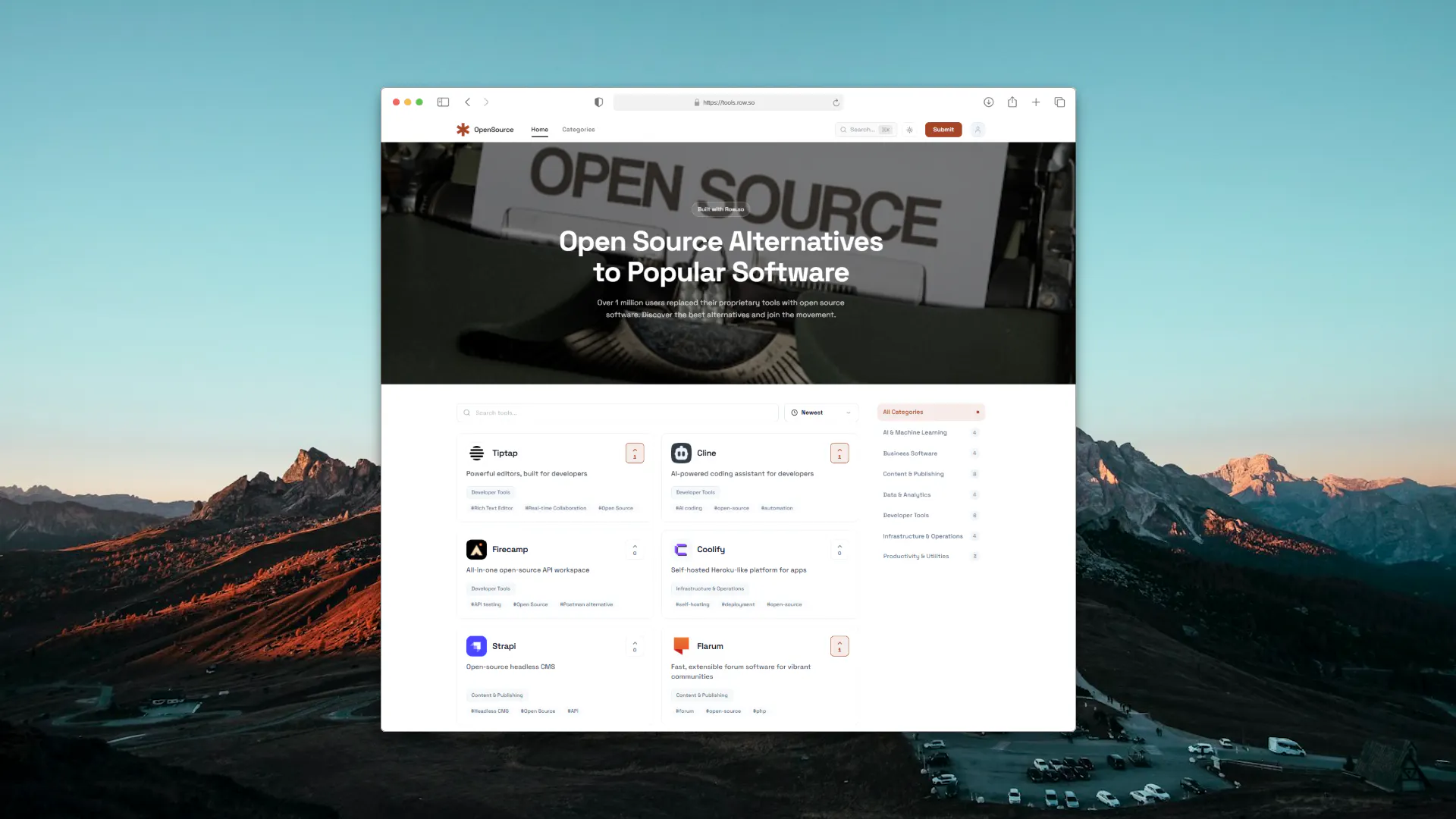Click the Cline app icon

681,453
